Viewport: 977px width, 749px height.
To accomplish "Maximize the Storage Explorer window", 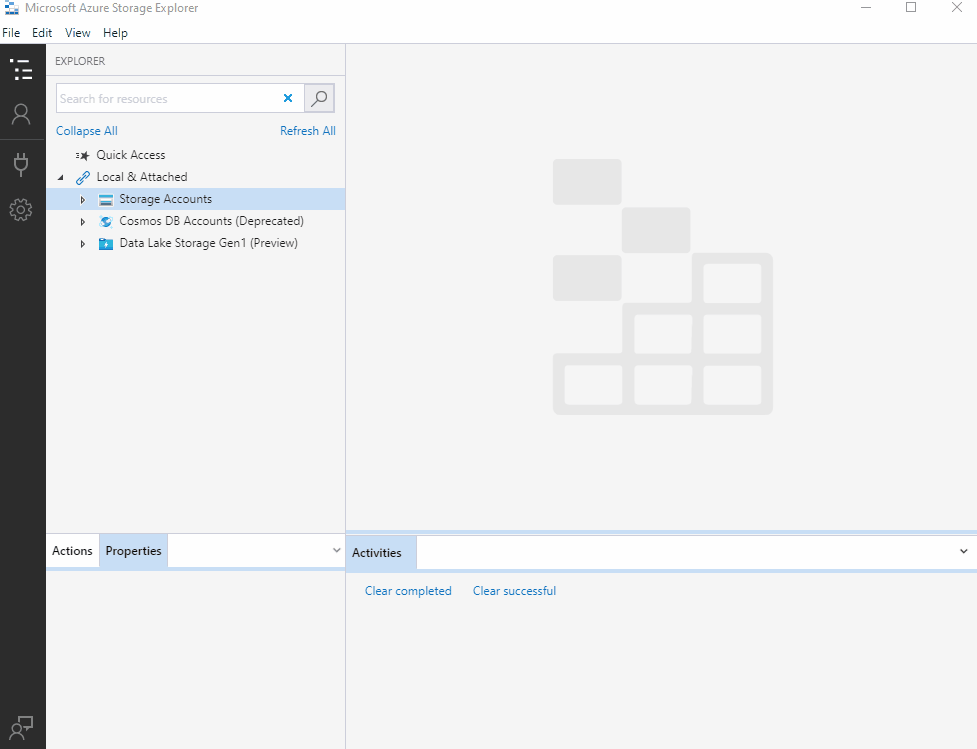I will pyautogui.click(x=911, y=7).
